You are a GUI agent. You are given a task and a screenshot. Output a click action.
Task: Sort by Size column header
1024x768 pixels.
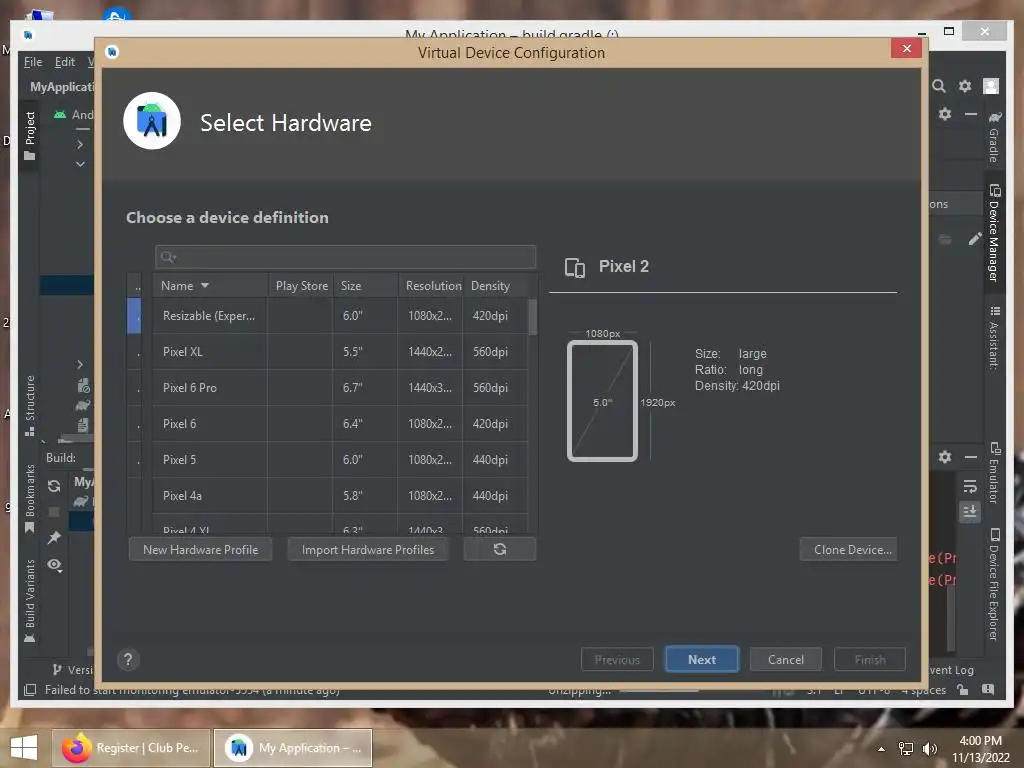pos(365,285)
